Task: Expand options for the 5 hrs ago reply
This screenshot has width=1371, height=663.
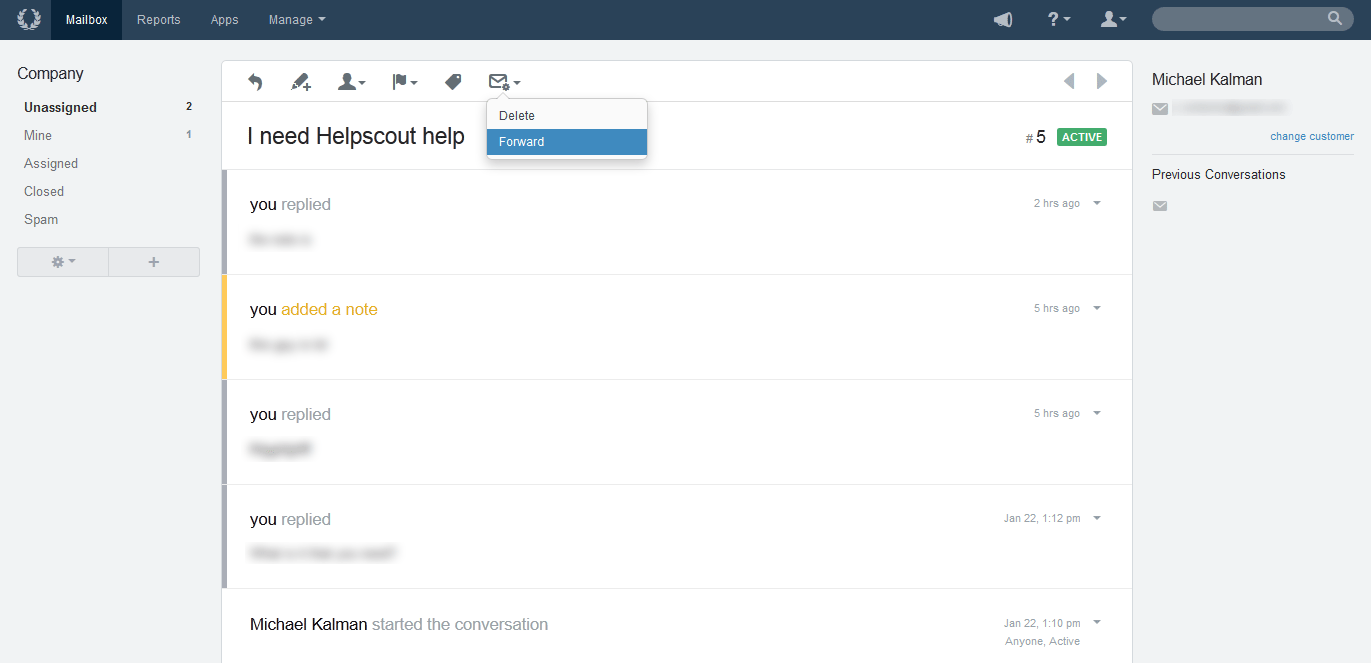Action: [1097, 413]
